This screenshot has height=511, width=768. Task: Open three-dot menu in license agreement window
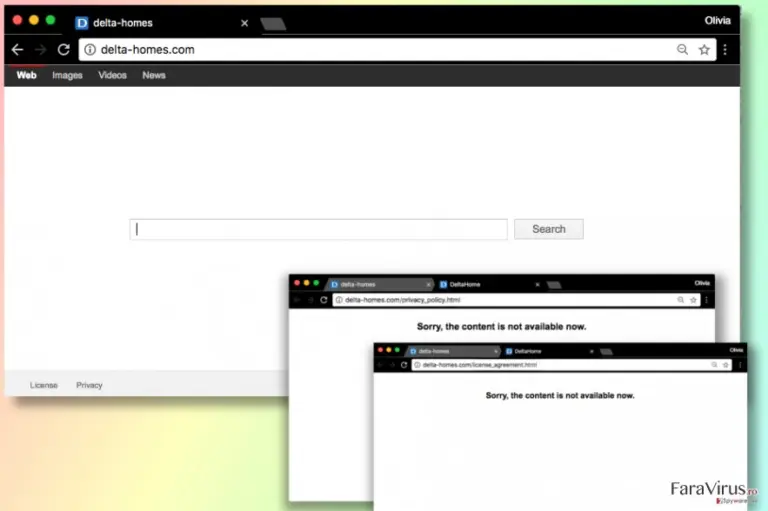(740, 365)
